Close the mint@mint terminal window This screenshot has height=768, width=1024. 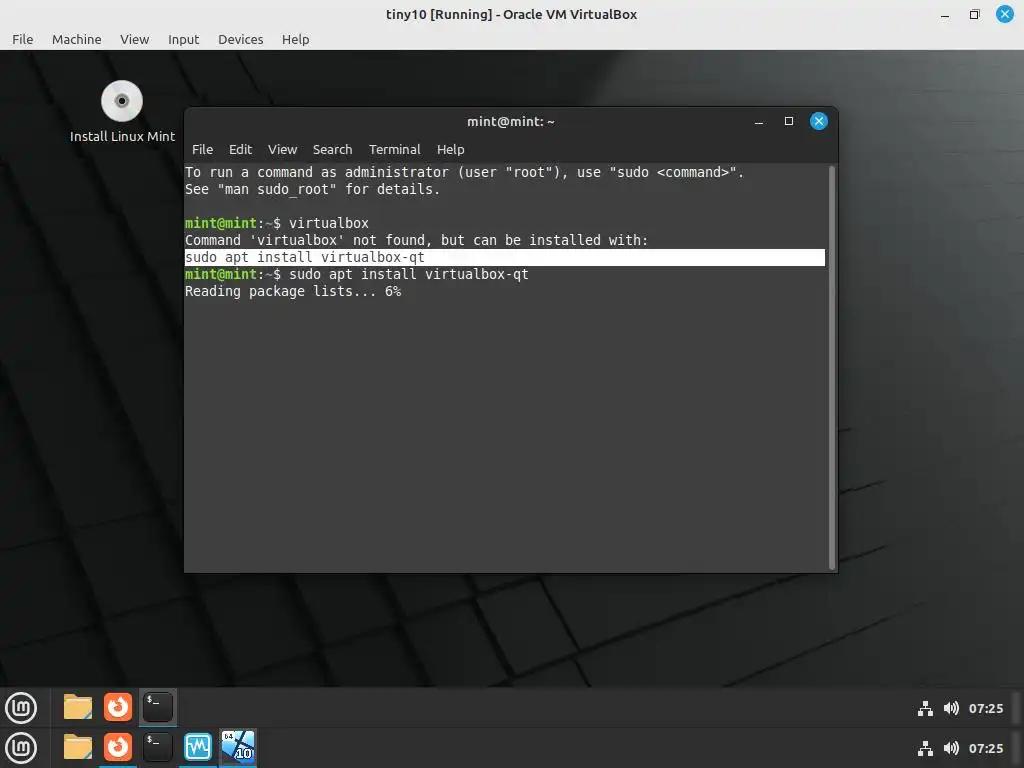[818, 121]
